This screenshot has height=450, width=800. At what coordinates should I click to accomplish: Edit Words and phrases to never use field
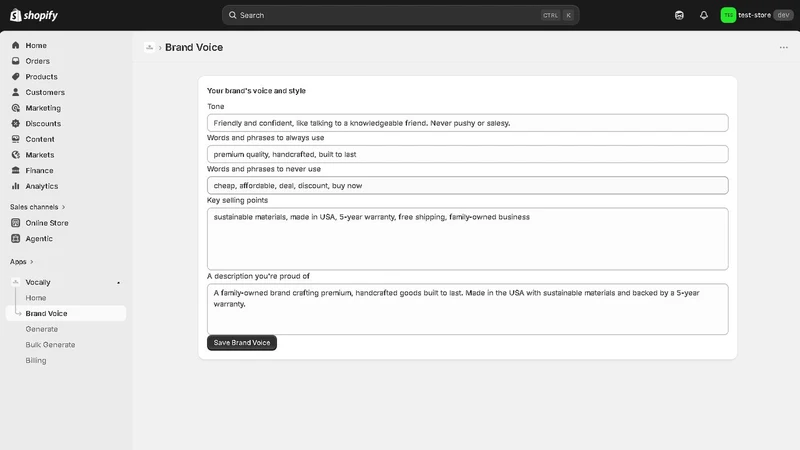point(467,185)
